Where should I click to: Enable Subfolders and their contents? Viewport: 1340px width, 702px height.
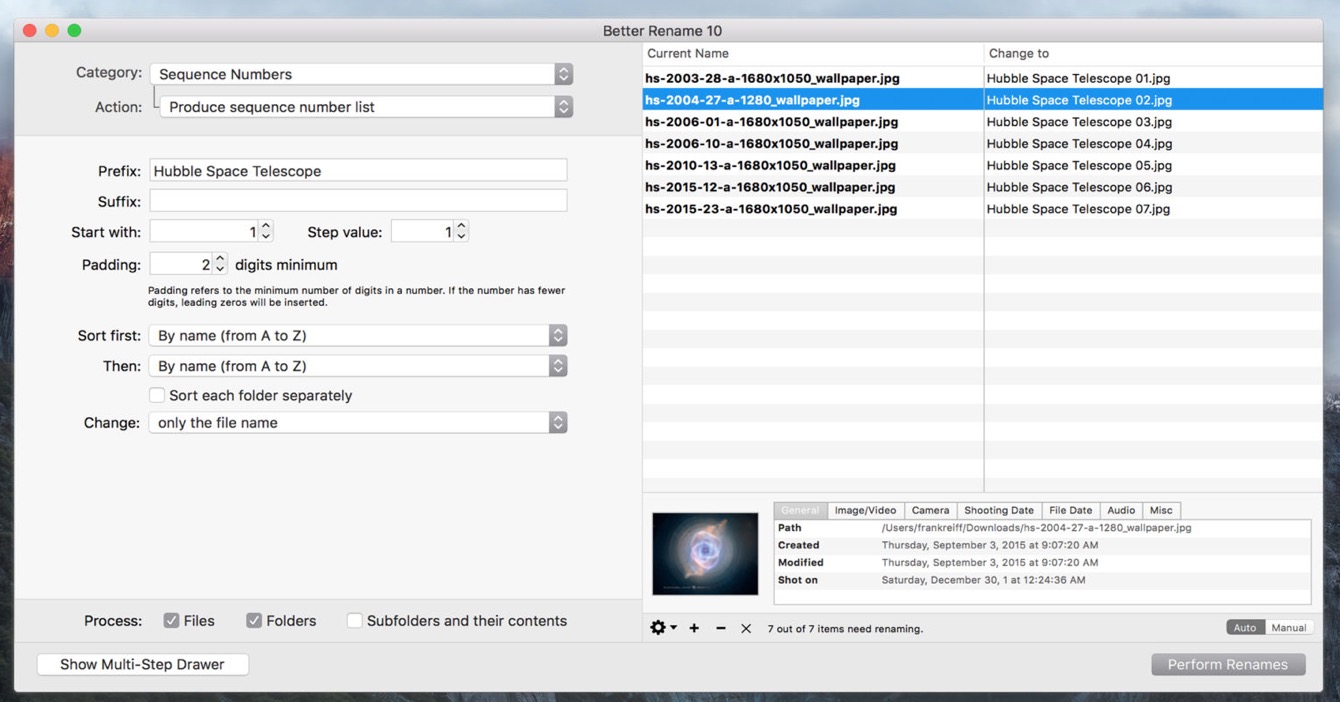pos(354,620)
